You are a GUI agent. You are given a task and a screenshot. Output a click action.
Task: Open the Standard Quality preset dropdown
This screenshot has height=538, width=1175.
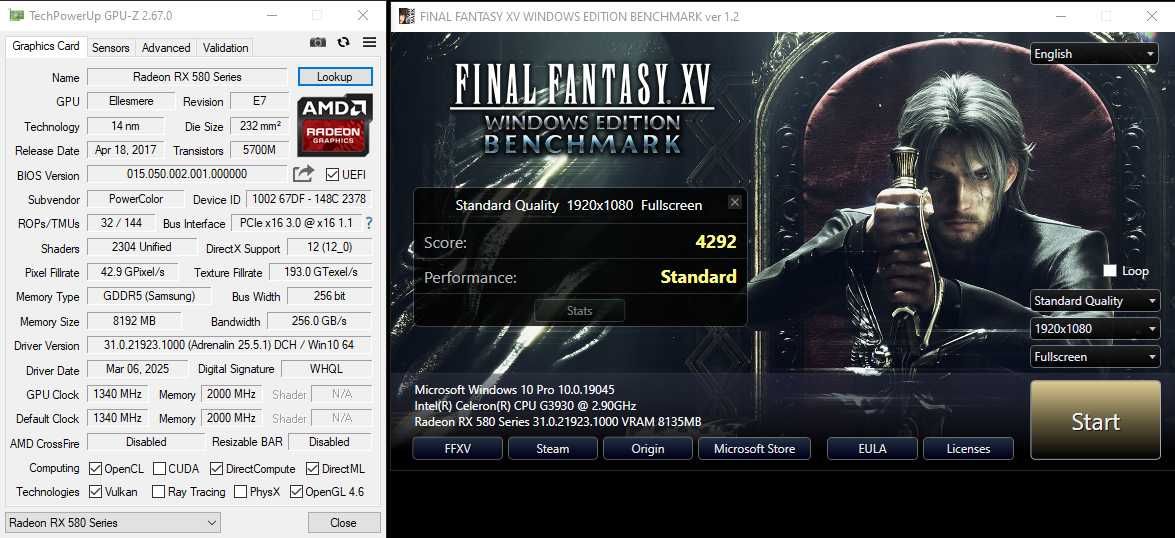(1095, 300)
